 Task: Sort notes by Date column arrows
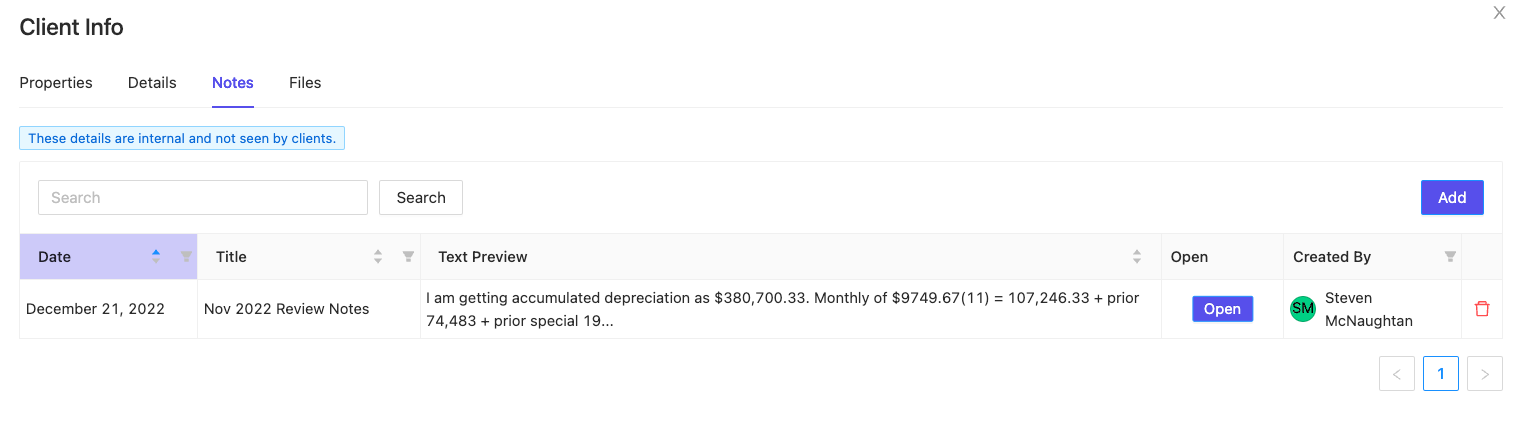[x=156, y=257]
